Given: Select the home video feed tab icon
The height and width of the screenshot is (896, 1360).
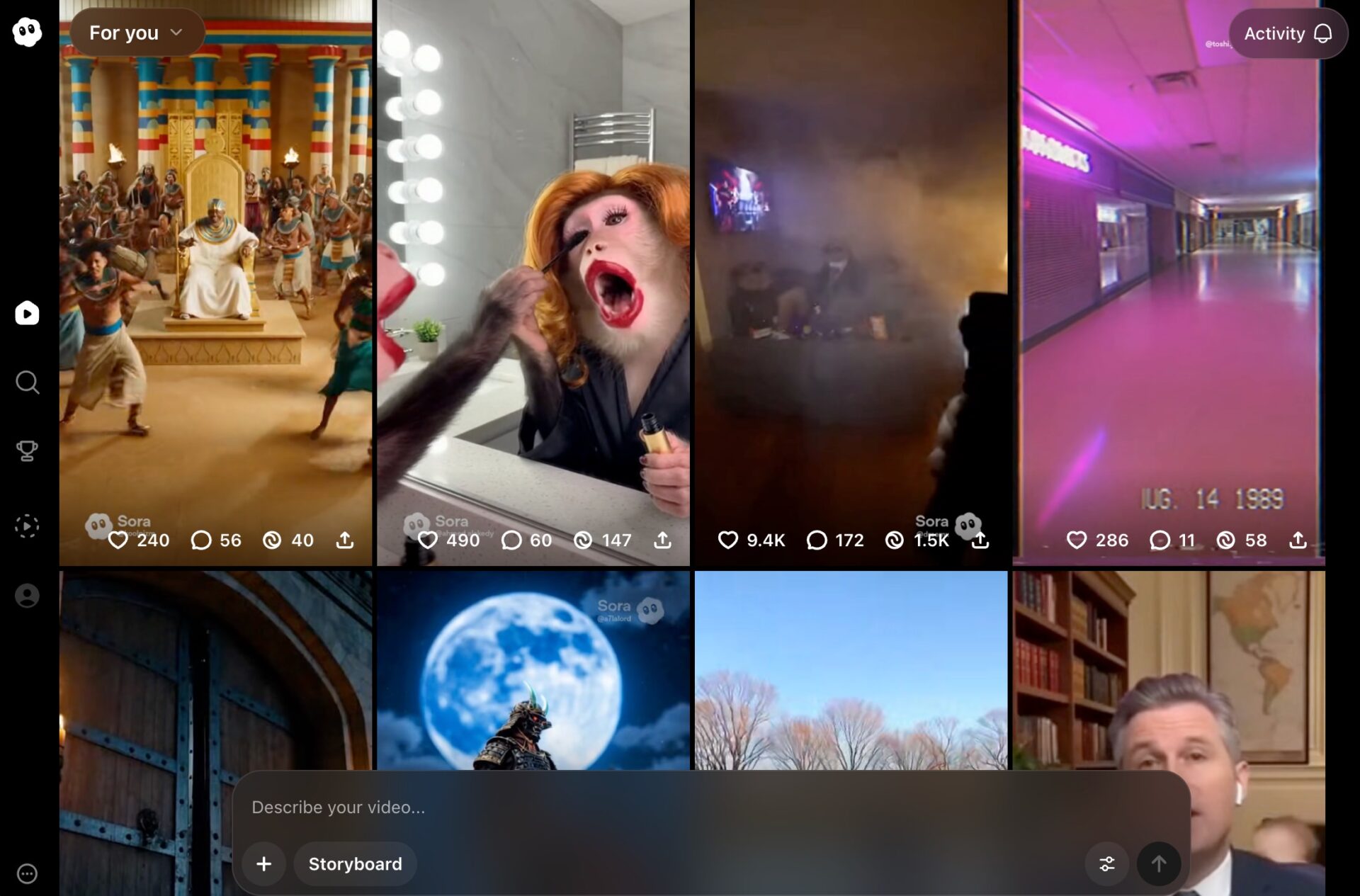Looking at the screenshot, I should [x=27, y=313].
